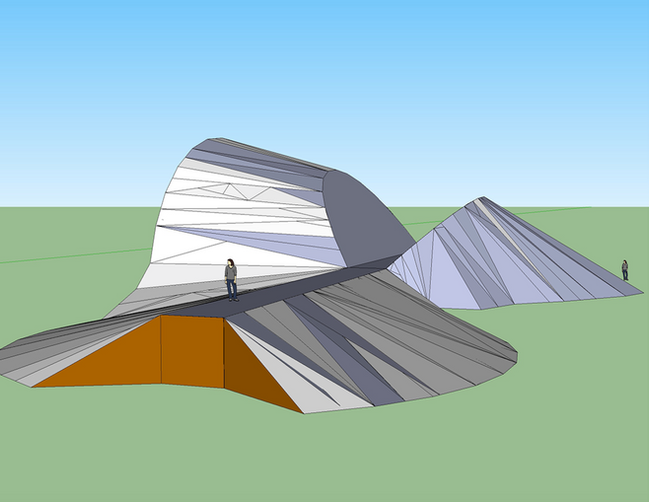This screenshot has width=649, height=502.
Task: Select the distant person beside the far structure
Action: [x=625, y=270]
